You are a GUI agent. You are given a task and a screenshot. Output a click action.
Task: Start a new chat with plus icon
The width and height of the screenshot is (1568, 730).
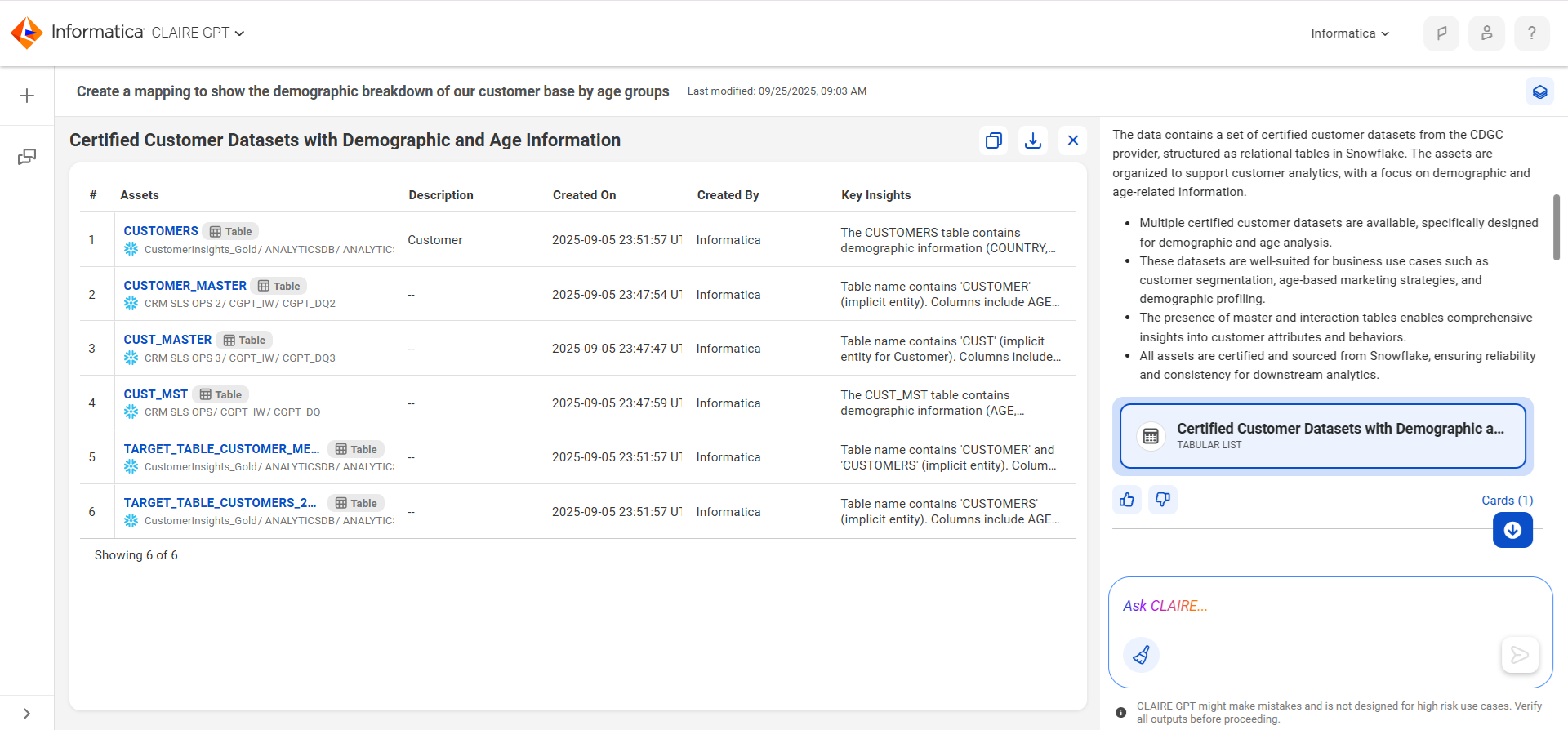(x=27, y=96)
